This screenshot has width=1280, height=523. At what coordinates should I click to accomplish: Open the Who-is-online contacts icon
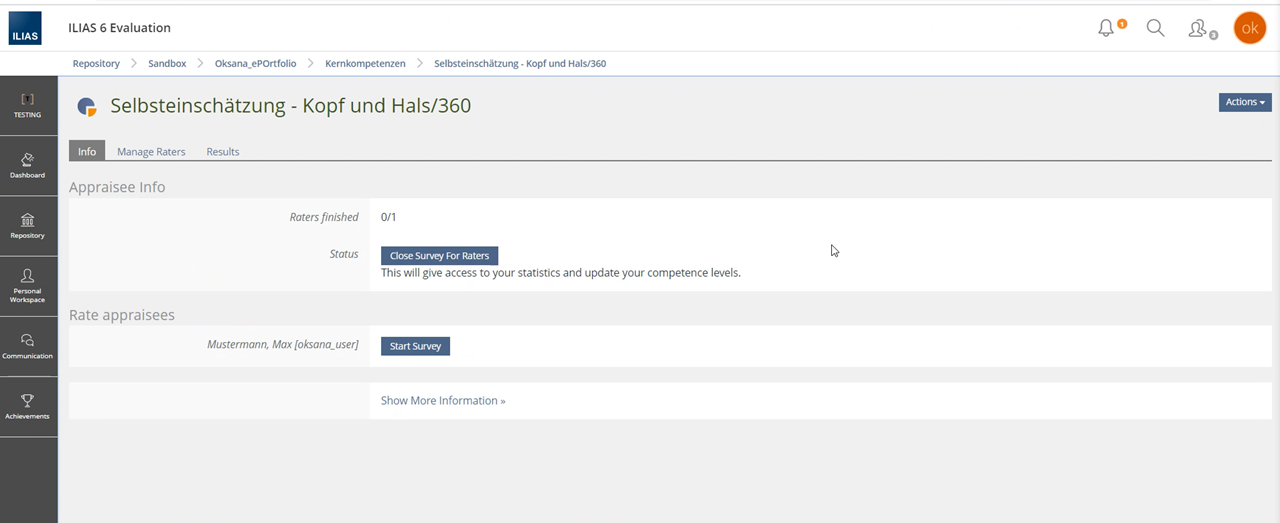(x=1198, y=29)
